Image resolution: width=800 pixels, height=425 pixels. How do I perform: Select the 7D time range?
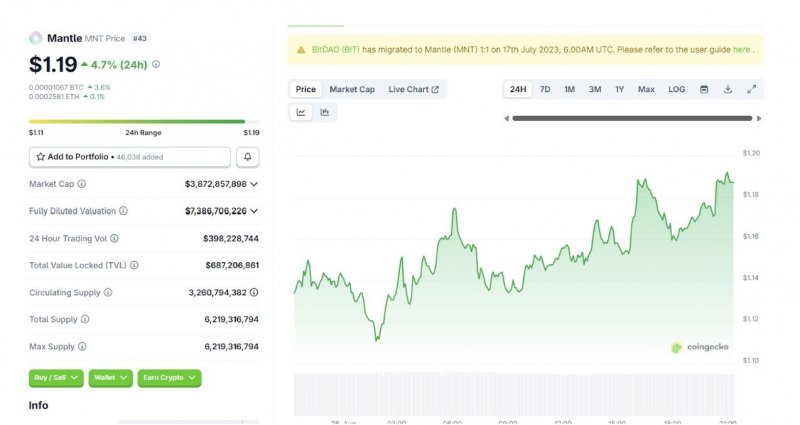545,89
